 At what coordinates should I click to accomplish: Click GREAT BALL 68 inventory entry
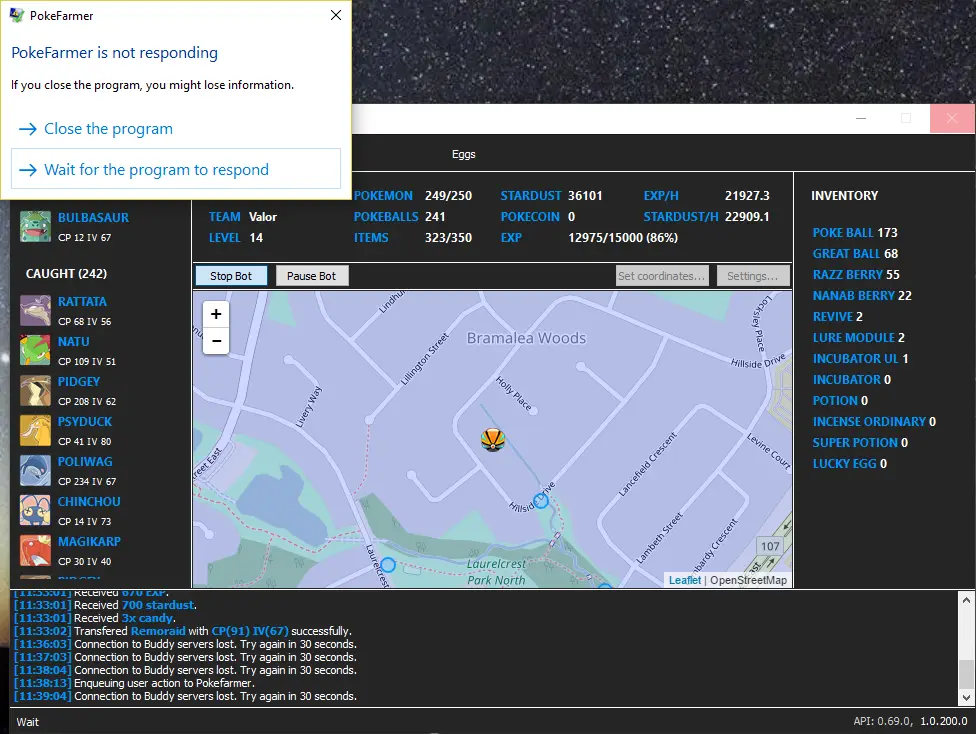point(855,253)
